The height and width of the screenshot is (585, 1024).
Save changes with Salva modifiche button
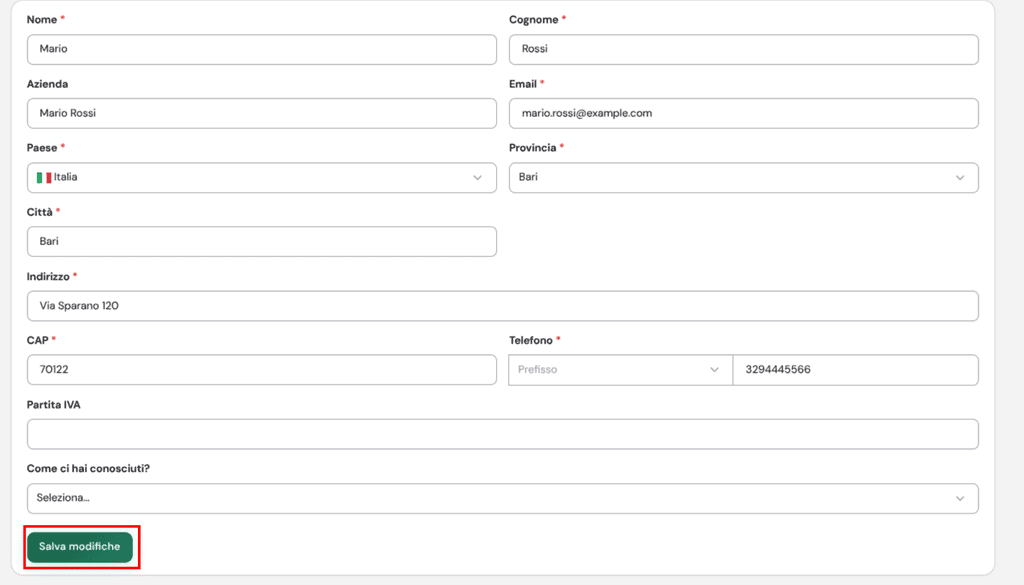(x=80, y=547)
